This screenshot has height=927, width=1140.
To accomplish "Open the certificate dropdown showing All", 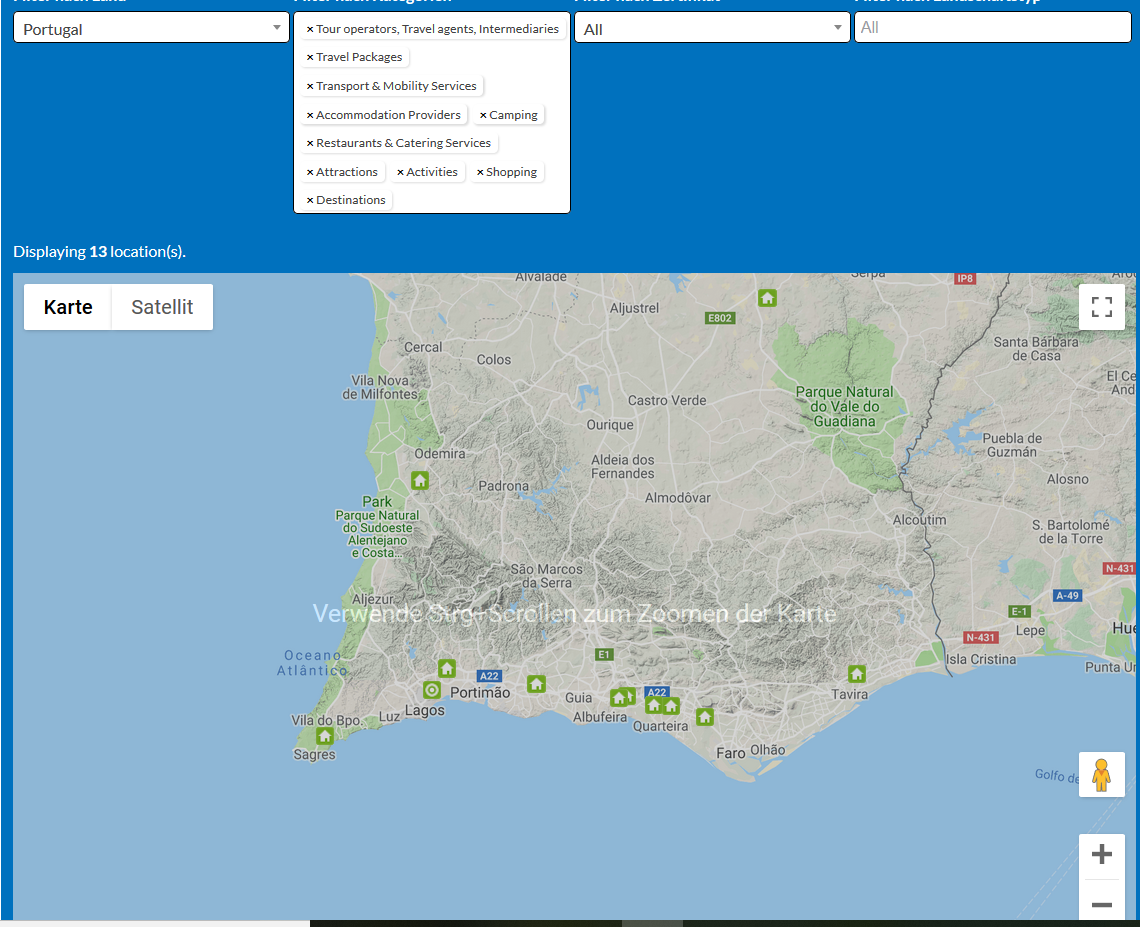I will click(x=712, y=28).
